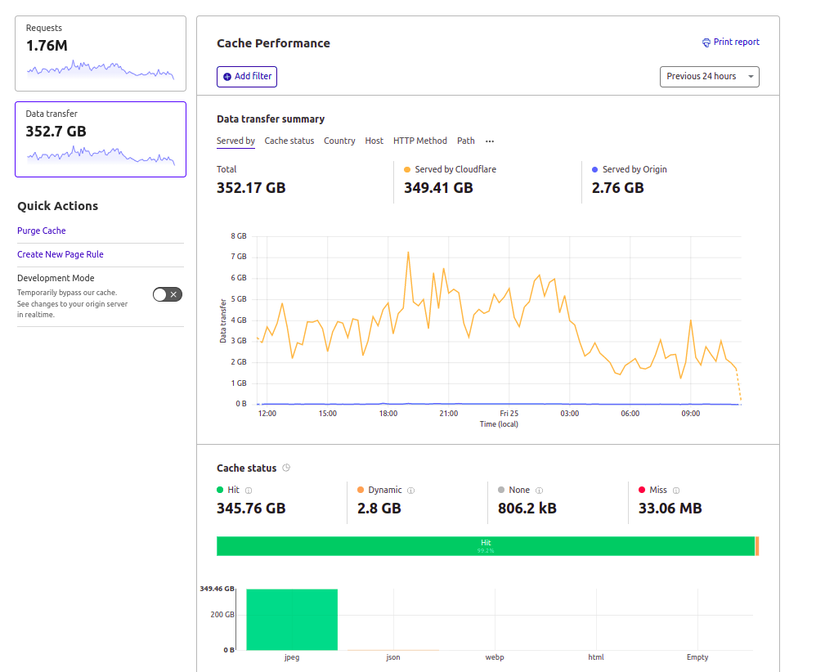Click the info icon beside Miss
825x672 pixels.
676,491
